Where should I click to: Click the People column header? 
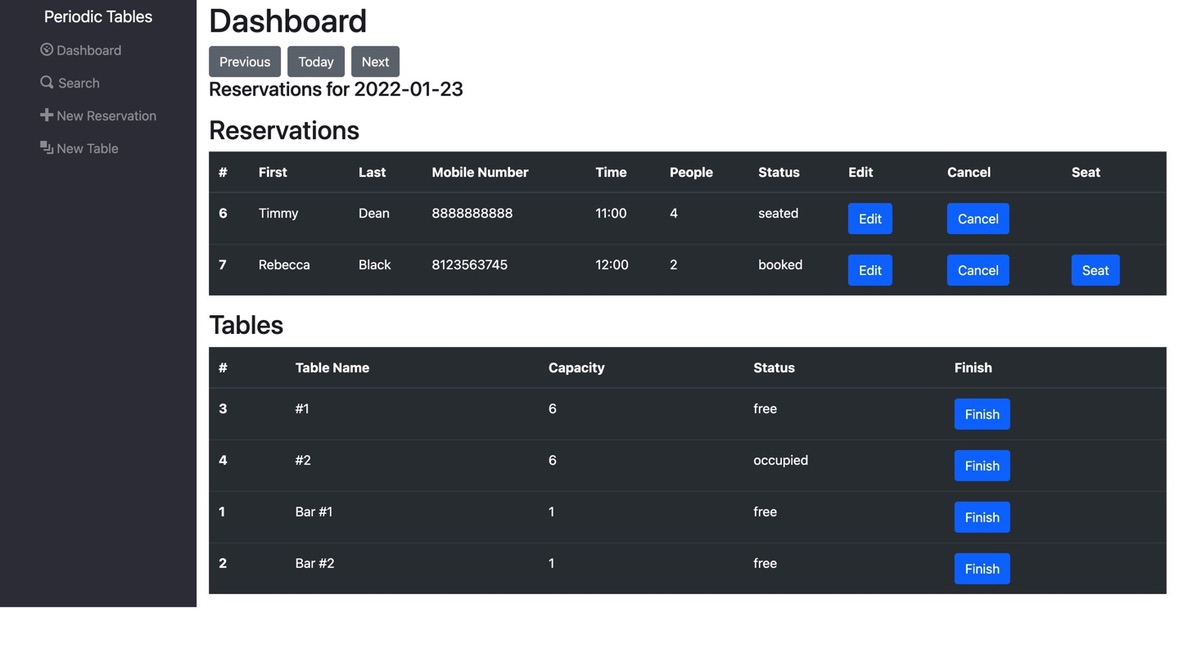coord(691,172)
